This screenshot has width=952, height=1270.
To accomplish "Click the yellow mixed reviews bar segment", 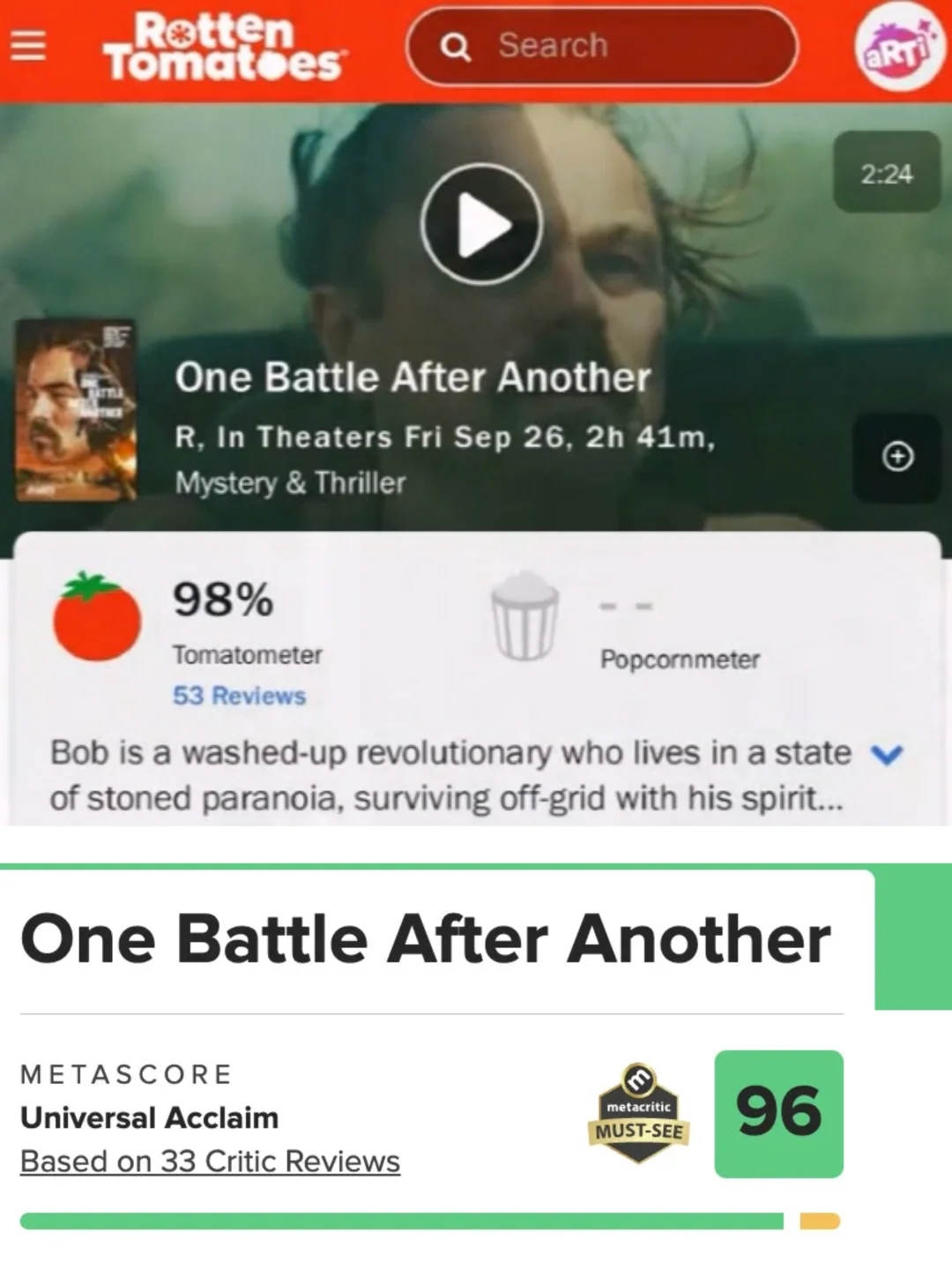I will [x=820, y=1221].
